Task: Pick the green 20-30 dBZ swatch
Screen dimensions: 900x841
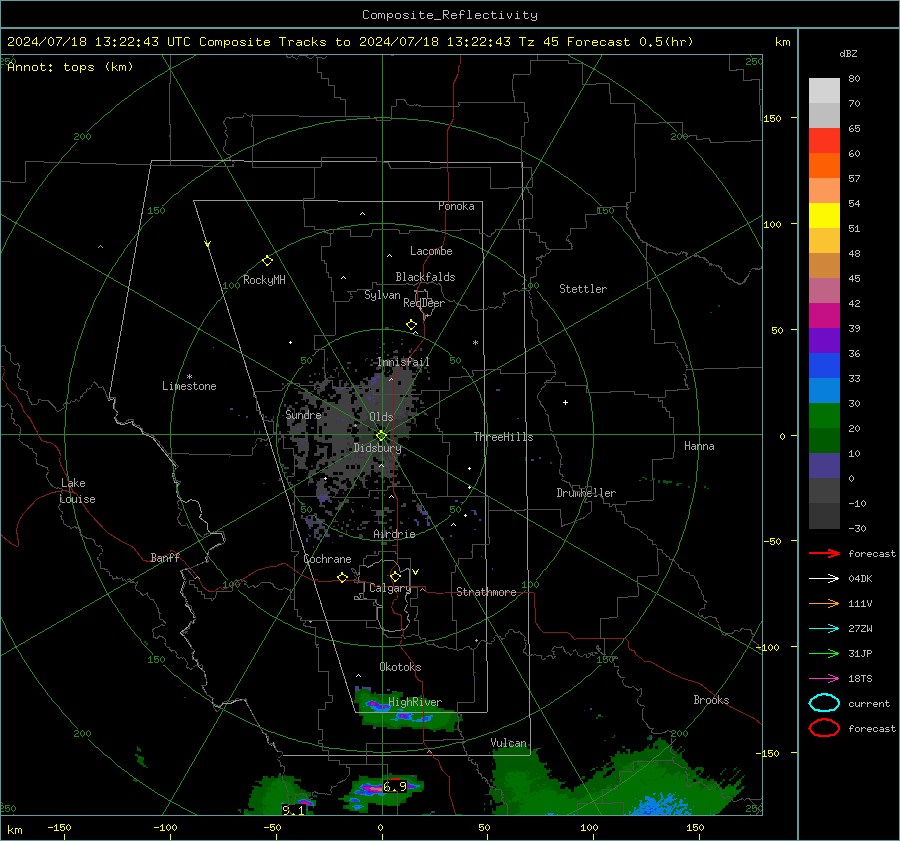Action: pyautogui.click(x=824, y=416)
